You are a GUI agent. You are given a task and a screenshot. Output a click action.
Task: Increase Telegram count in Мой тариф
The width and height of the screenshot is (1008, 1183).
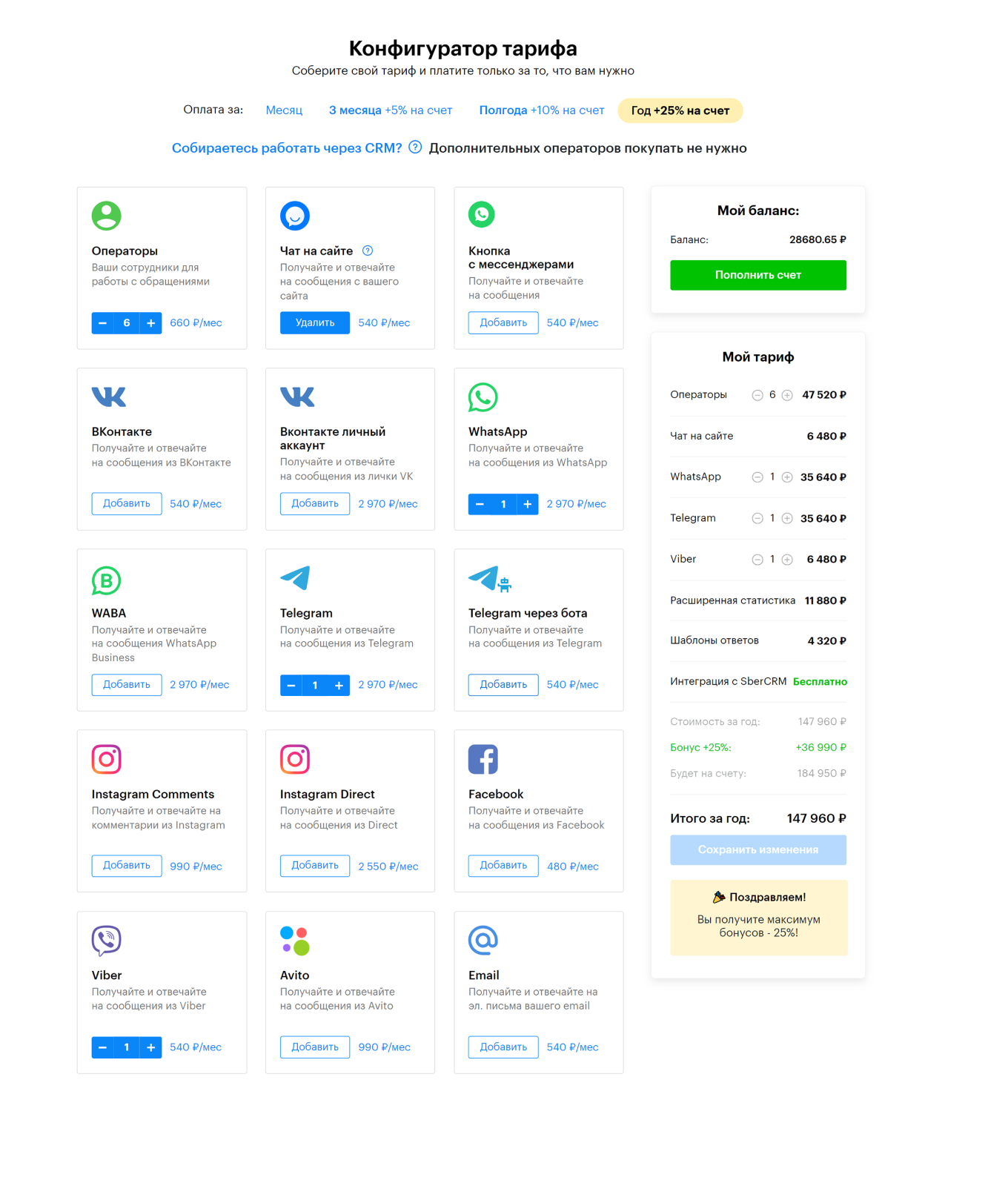[787, 518]
